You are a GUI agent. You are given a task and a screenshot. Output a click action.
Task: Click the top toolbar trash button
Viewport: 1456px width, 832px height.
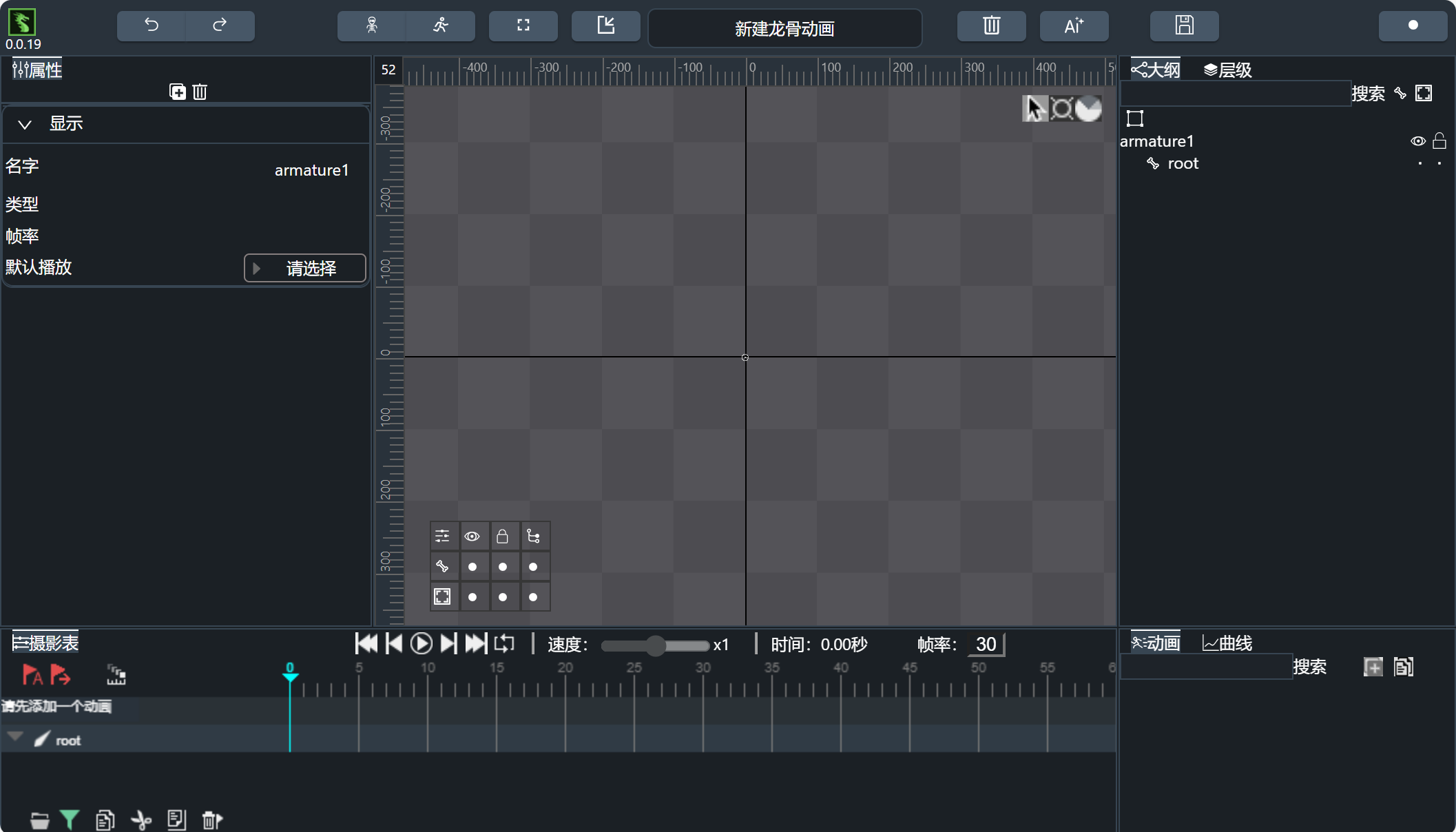click(x=992, y=26)
